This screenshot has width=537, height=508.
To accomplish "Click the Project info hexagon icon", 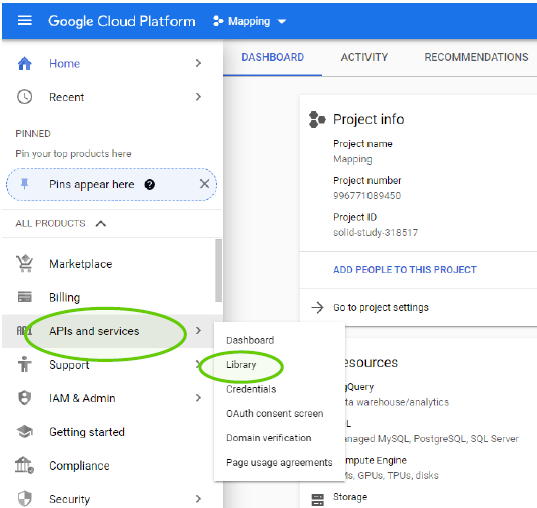I will tap(317, 120).
